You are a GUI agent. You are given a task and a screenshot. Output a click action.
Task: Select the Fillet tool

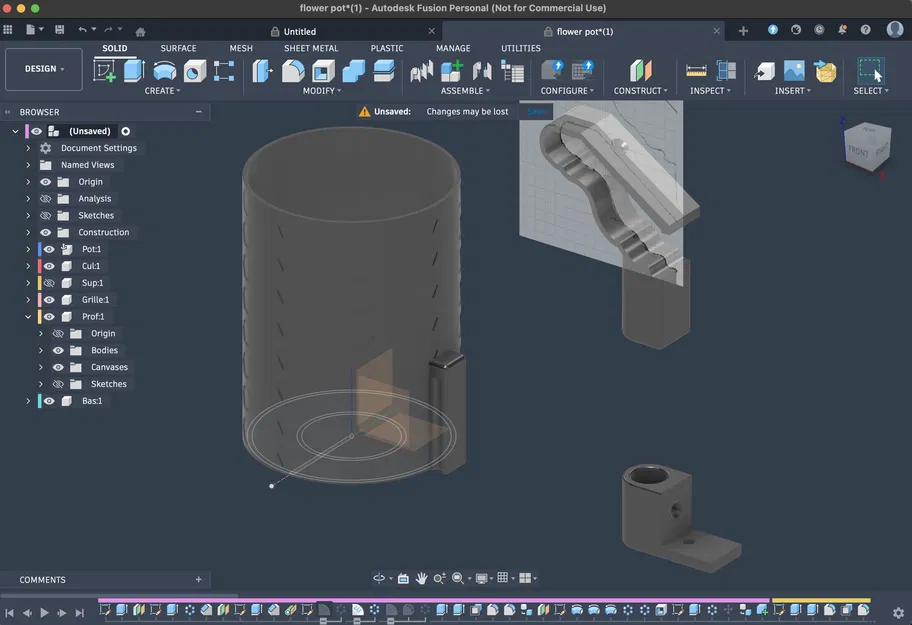(x=293, y=70)
